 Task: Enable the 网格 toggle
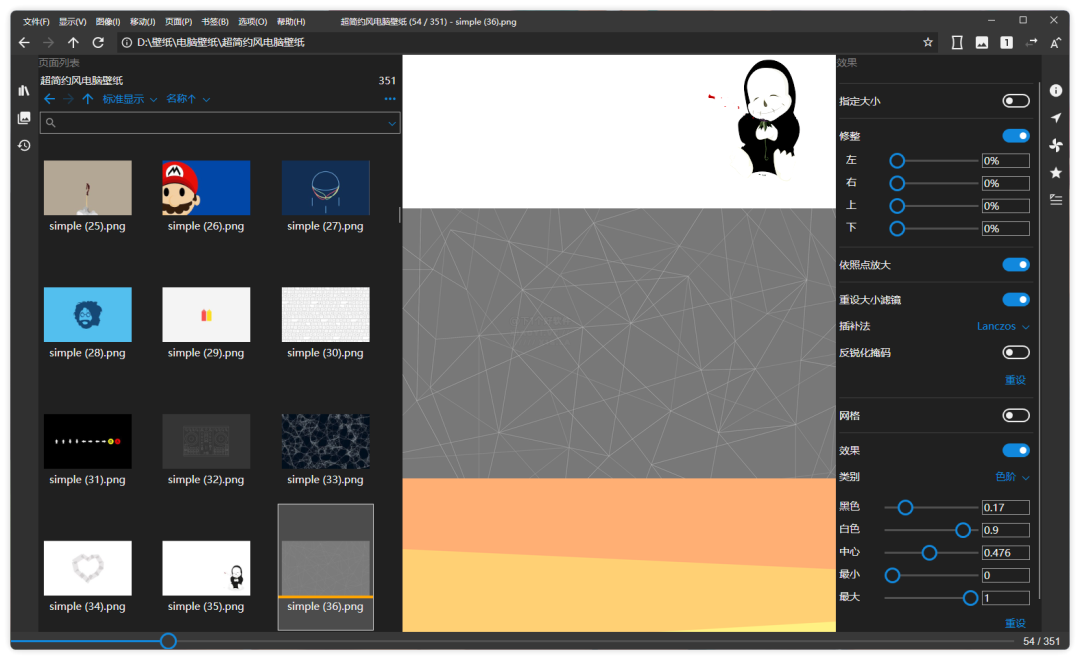1016,415
